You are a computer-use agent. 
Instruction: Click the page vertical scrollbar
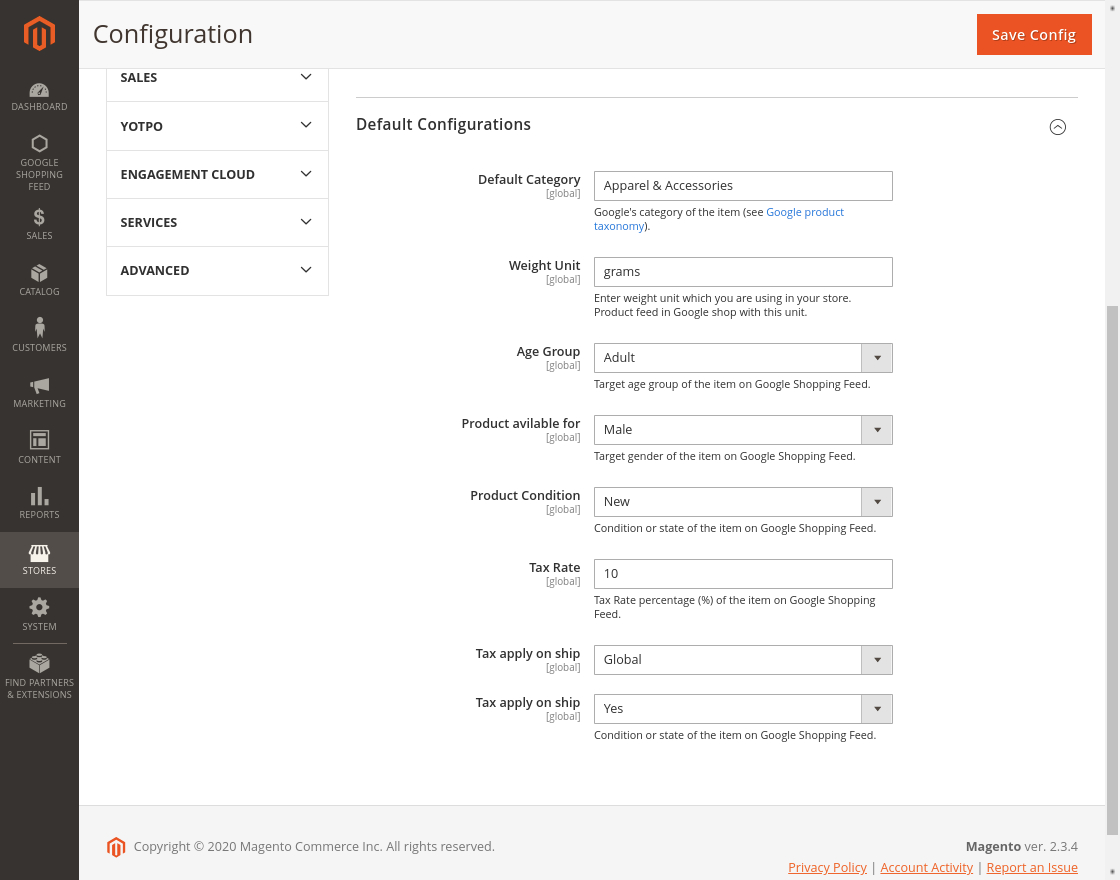coord(1112,569)
